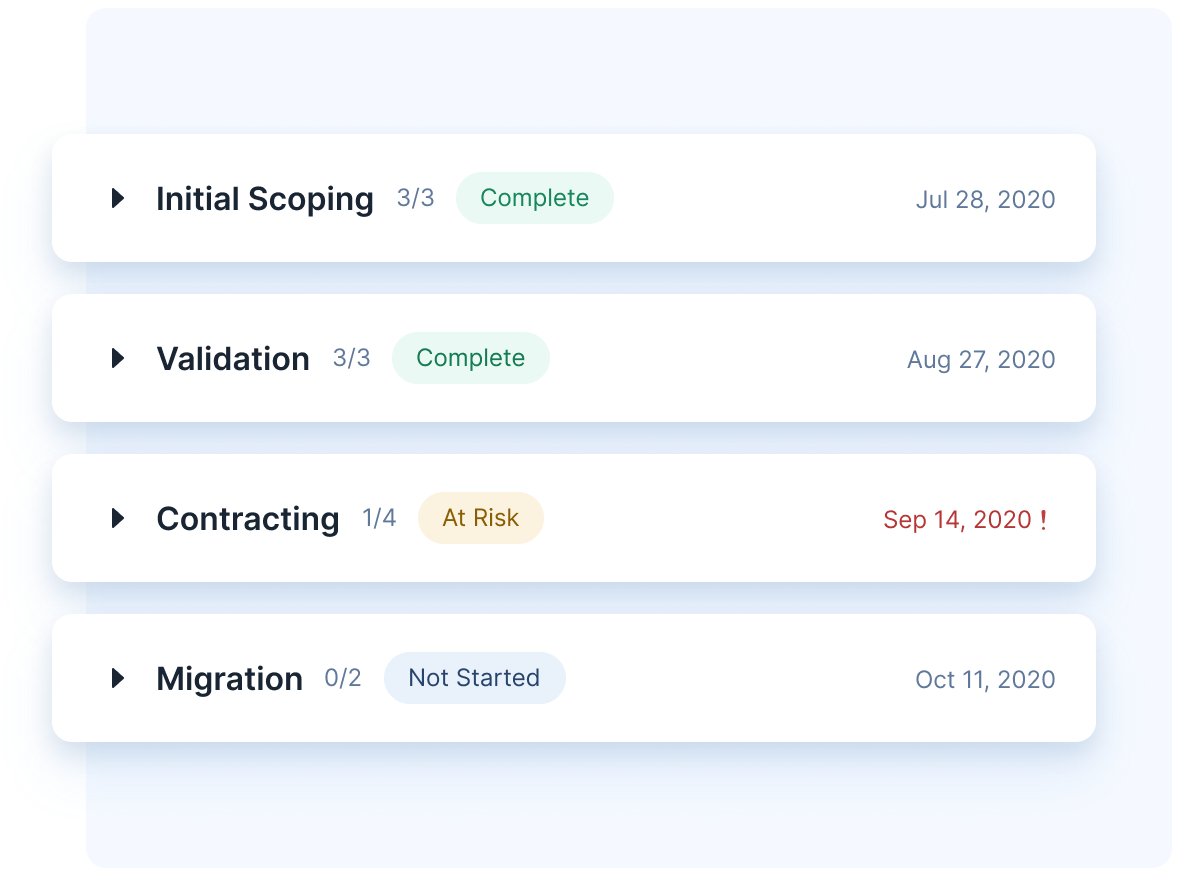Click Complete badge on Initial Scoping
The width and height of the screenshot is (1178, 874).
pos(534,198)
